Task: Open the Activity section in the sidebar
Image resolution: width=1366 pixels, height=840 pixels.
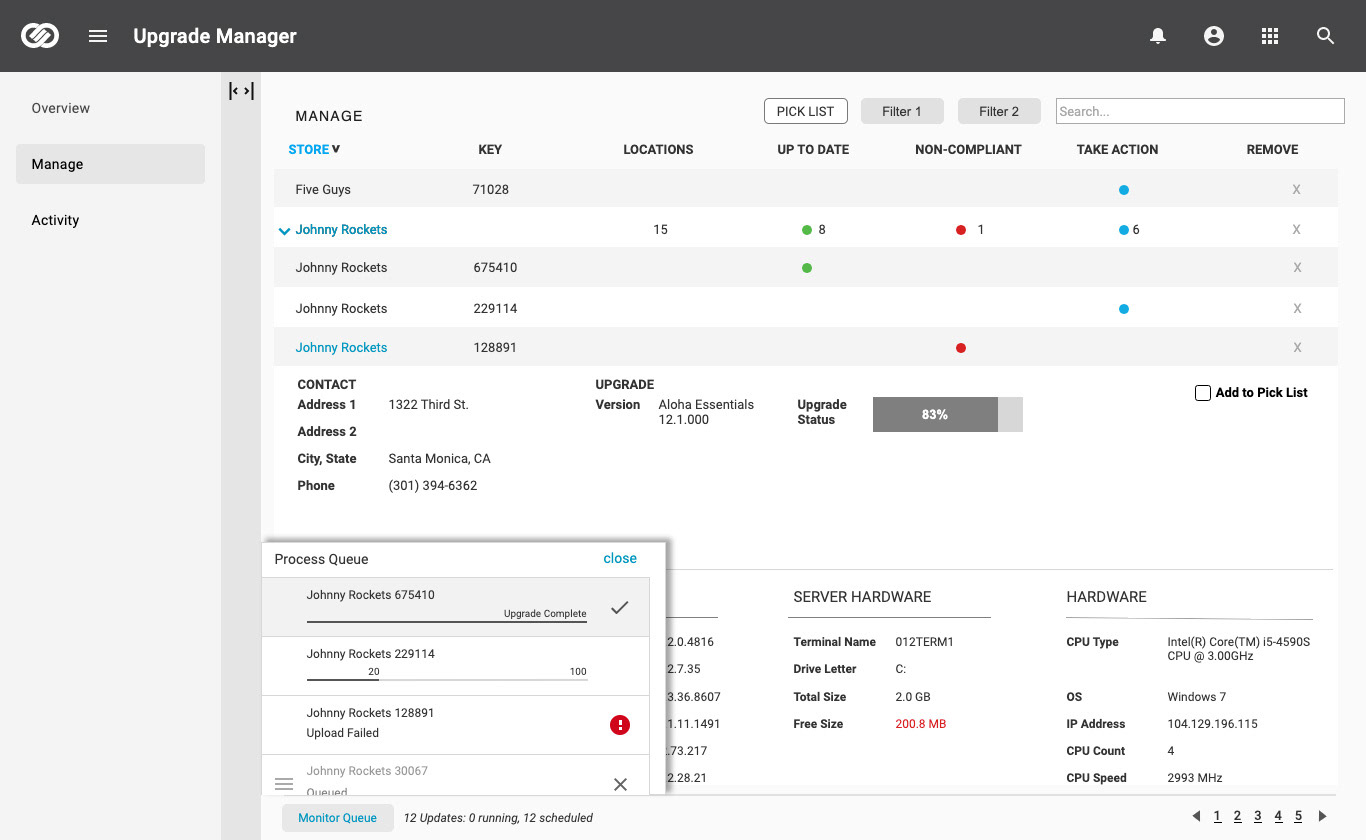Action: [x=55, y=220]
